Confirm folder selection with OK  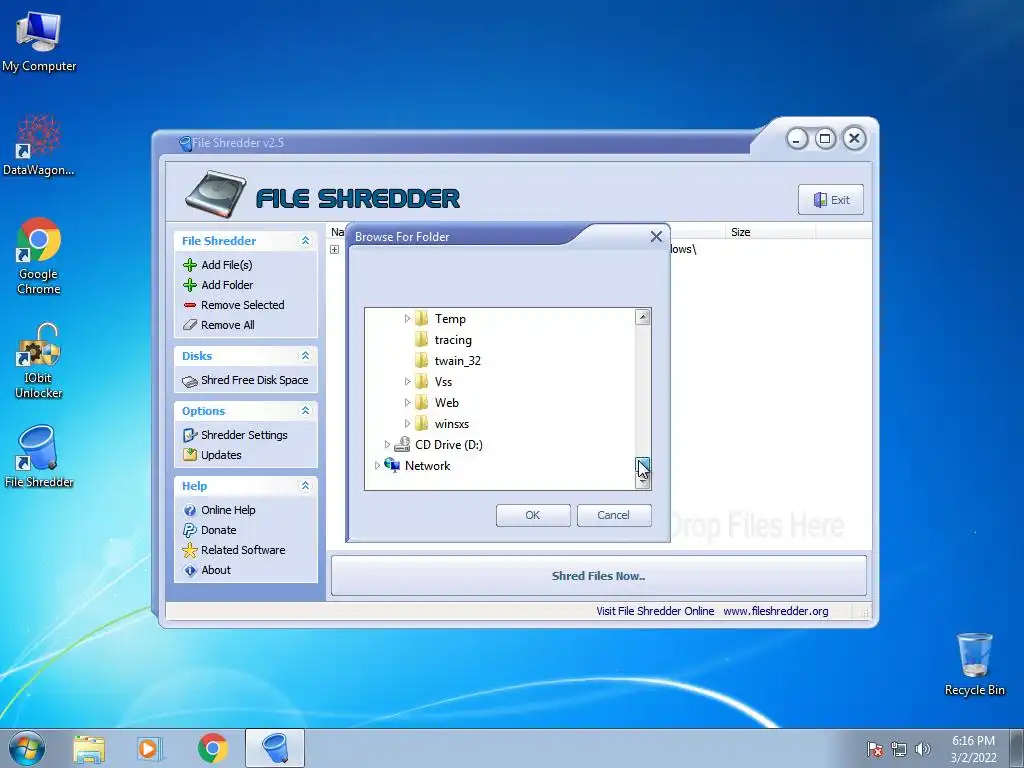click(533, 515)
